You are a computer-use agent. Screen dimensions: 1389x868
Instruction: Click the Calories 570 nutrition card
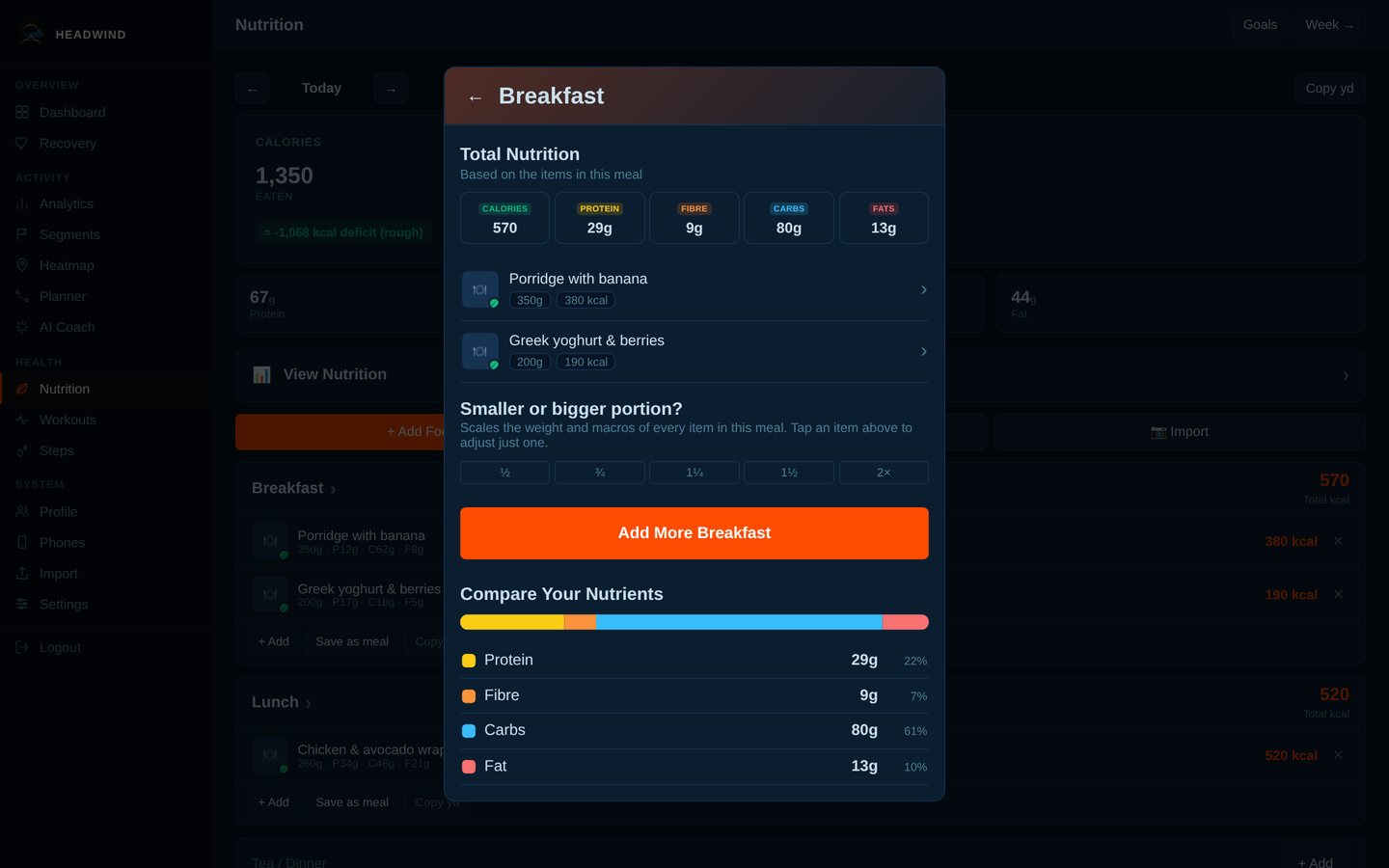(x=504, y=218)
